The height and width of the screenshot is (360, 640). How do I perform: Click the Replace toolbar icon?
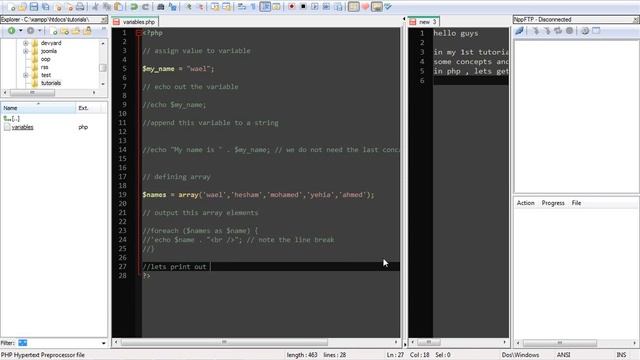tap(172, 7)
